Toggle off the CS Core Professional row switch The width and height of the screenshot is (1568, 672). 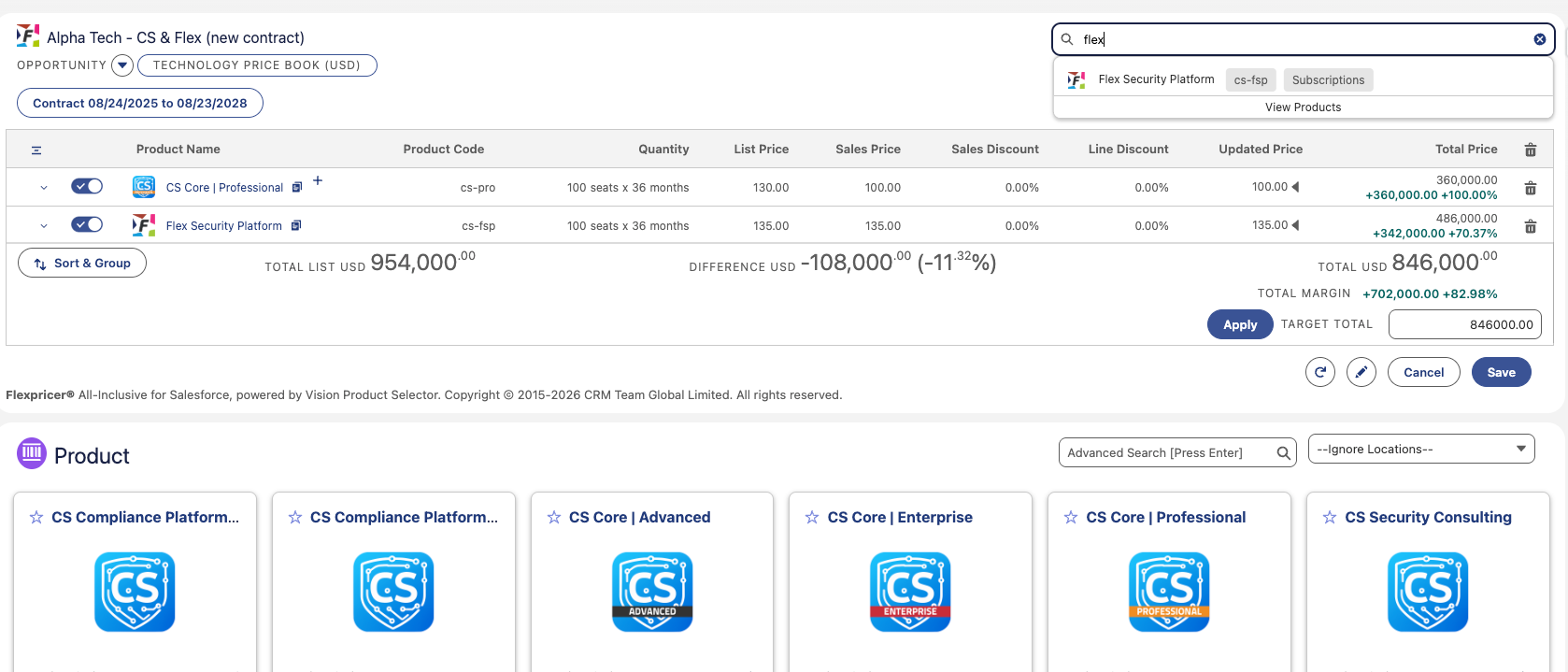click(x=87, y=186)
